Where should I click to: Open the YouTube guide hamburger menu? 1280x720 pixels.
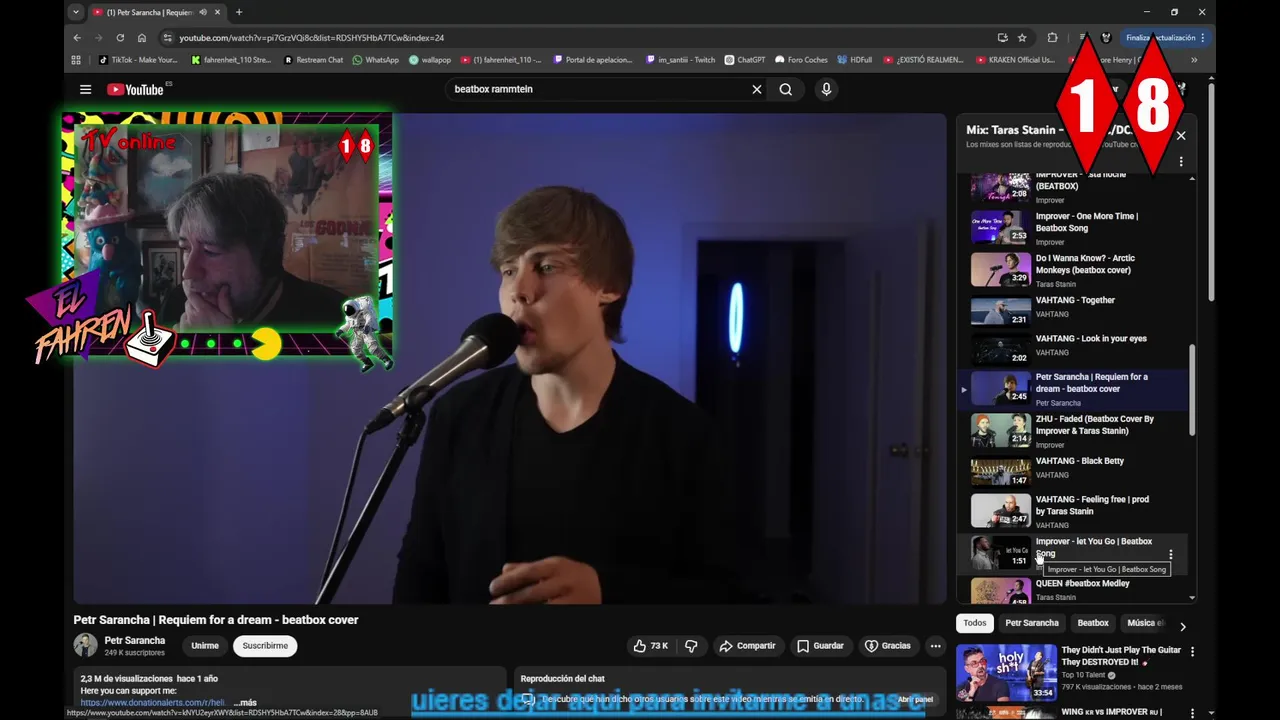pos(85,89)
